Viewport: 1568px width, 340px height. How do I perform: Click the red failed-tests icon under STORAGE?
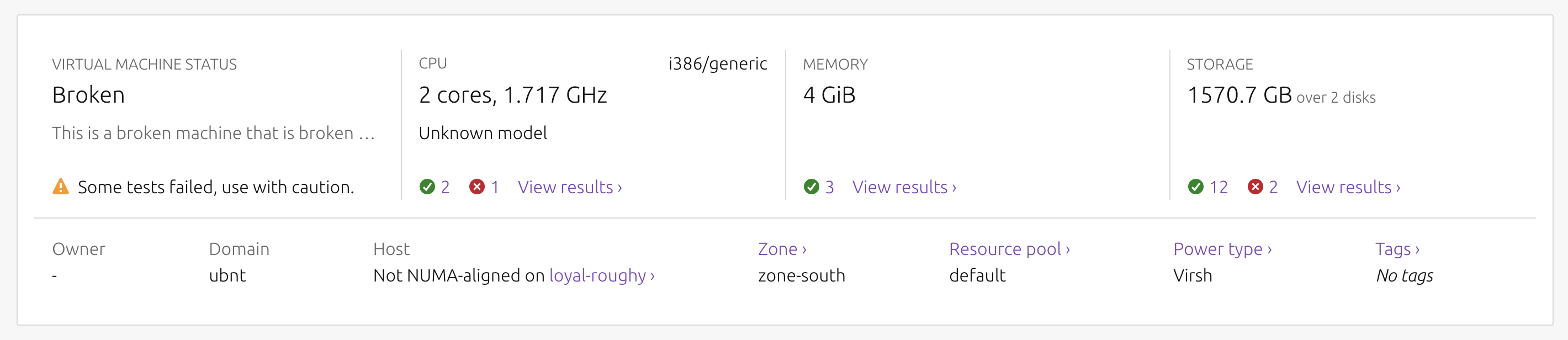pos(1256,187)
